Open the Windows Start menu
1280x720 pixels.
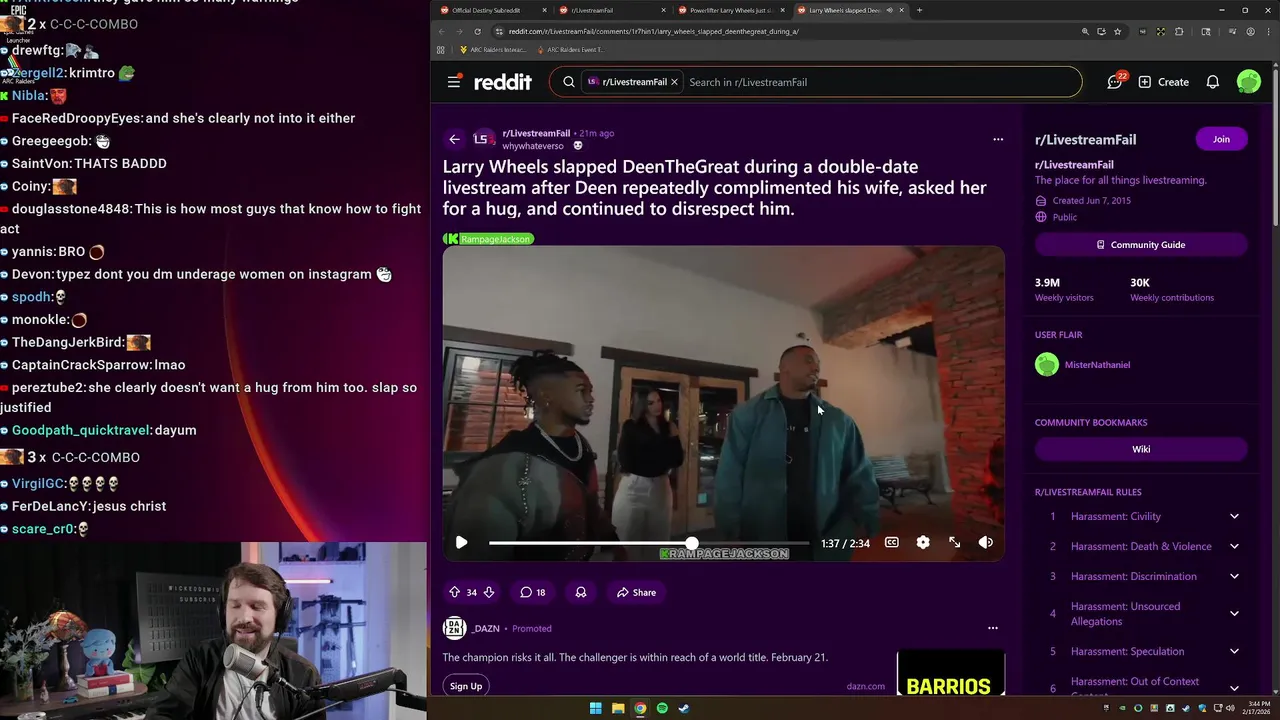pos(595,708)
